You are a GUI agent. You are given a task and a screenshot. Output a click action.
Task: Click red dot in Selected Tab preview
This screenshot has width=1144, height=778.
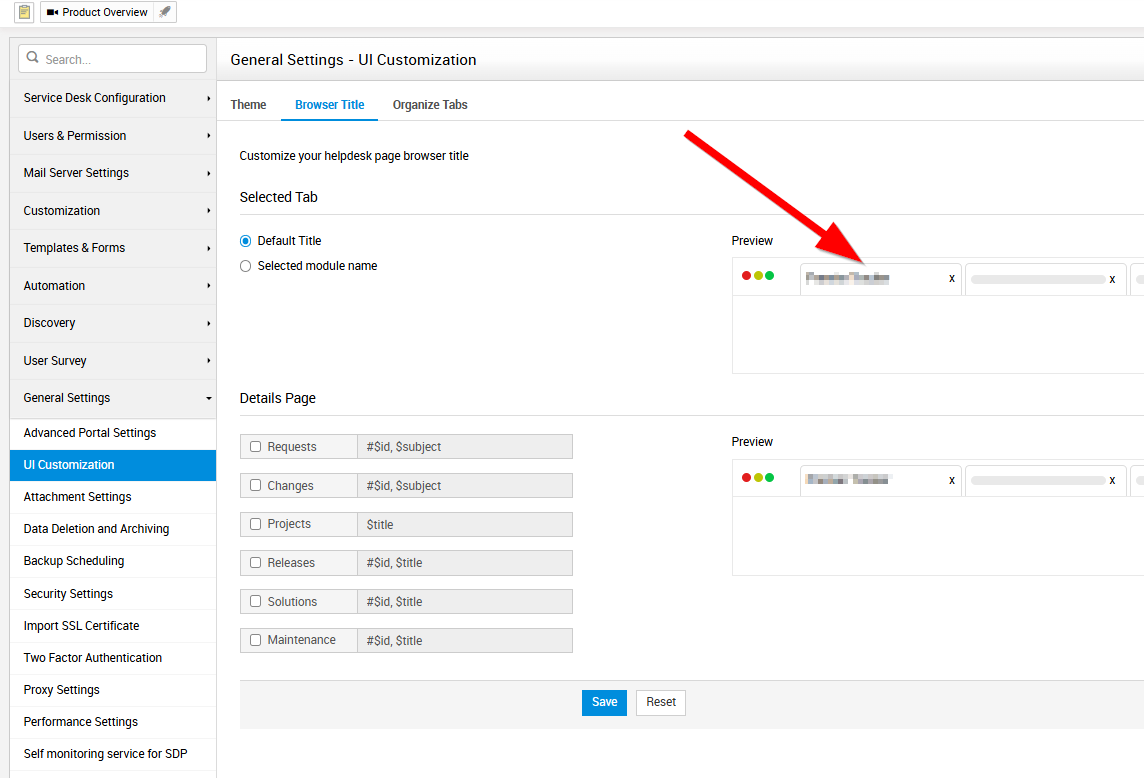click(x=746, y=276)
